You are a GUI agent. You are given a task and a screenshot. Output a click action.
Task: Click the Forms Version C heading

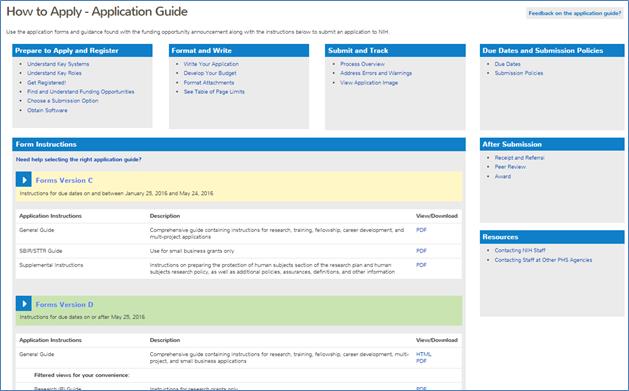point(64,180)
